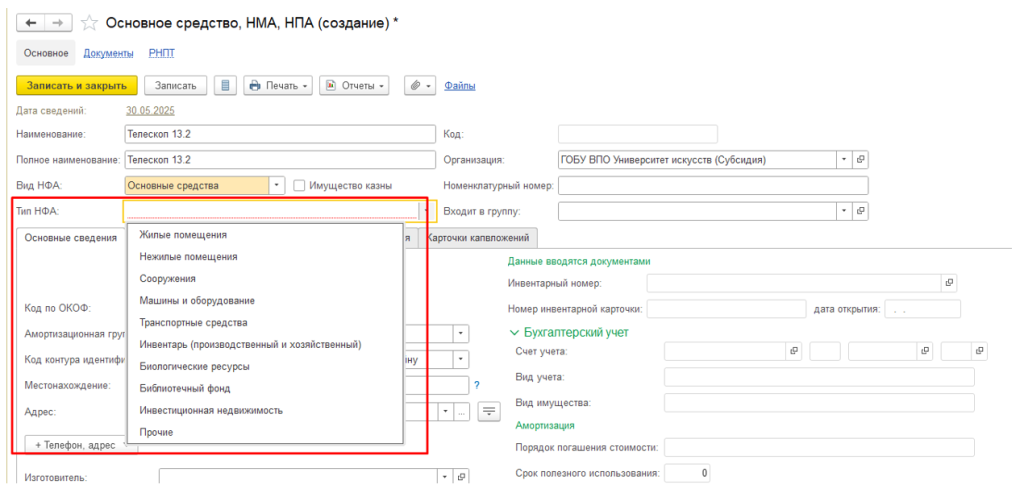This screenshot has height=497, width=1024.
Task: Go back with the left arrow button
Action: (x=30, y=24)
